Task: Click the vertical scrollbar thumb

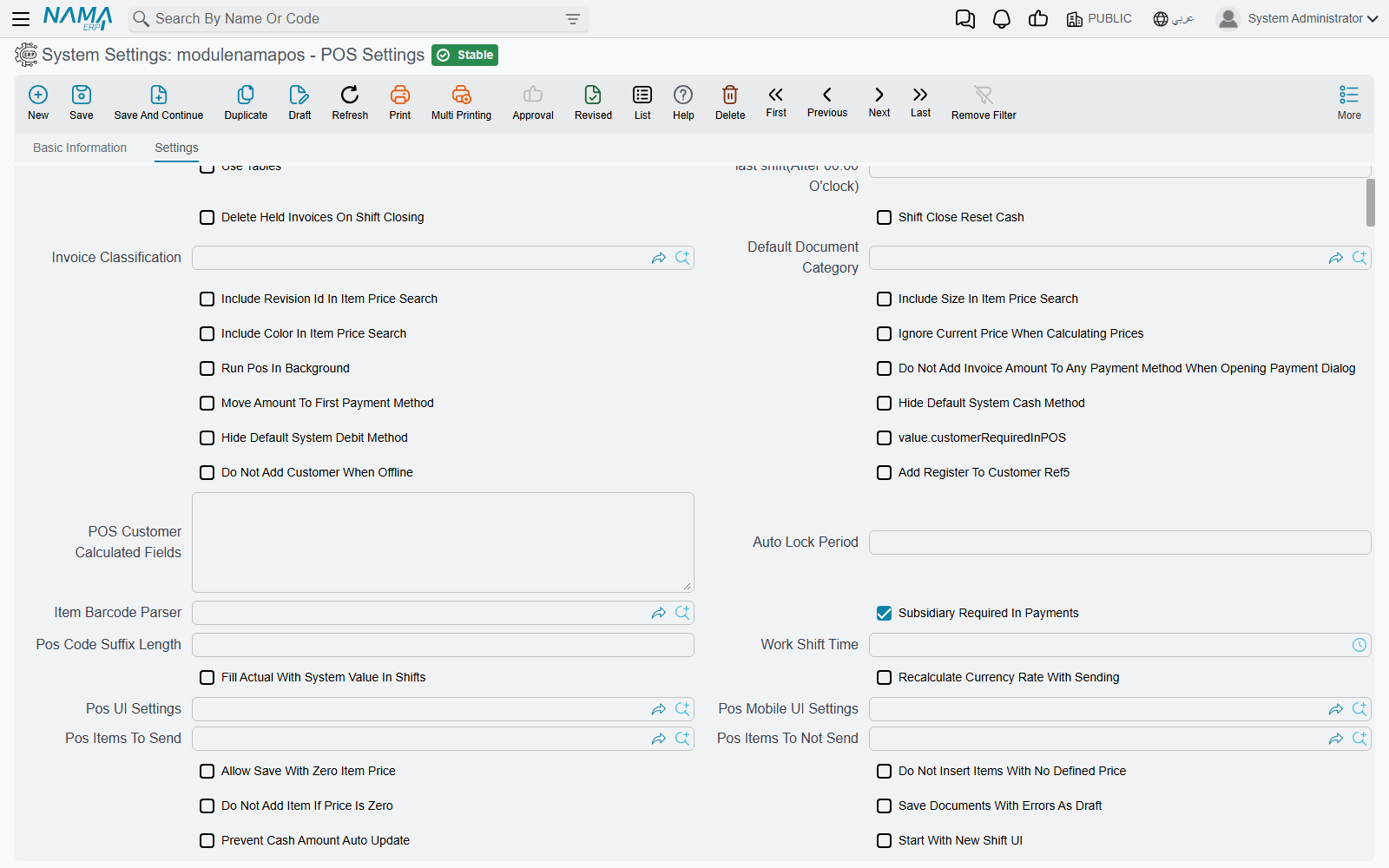Action: [1371, 202]
